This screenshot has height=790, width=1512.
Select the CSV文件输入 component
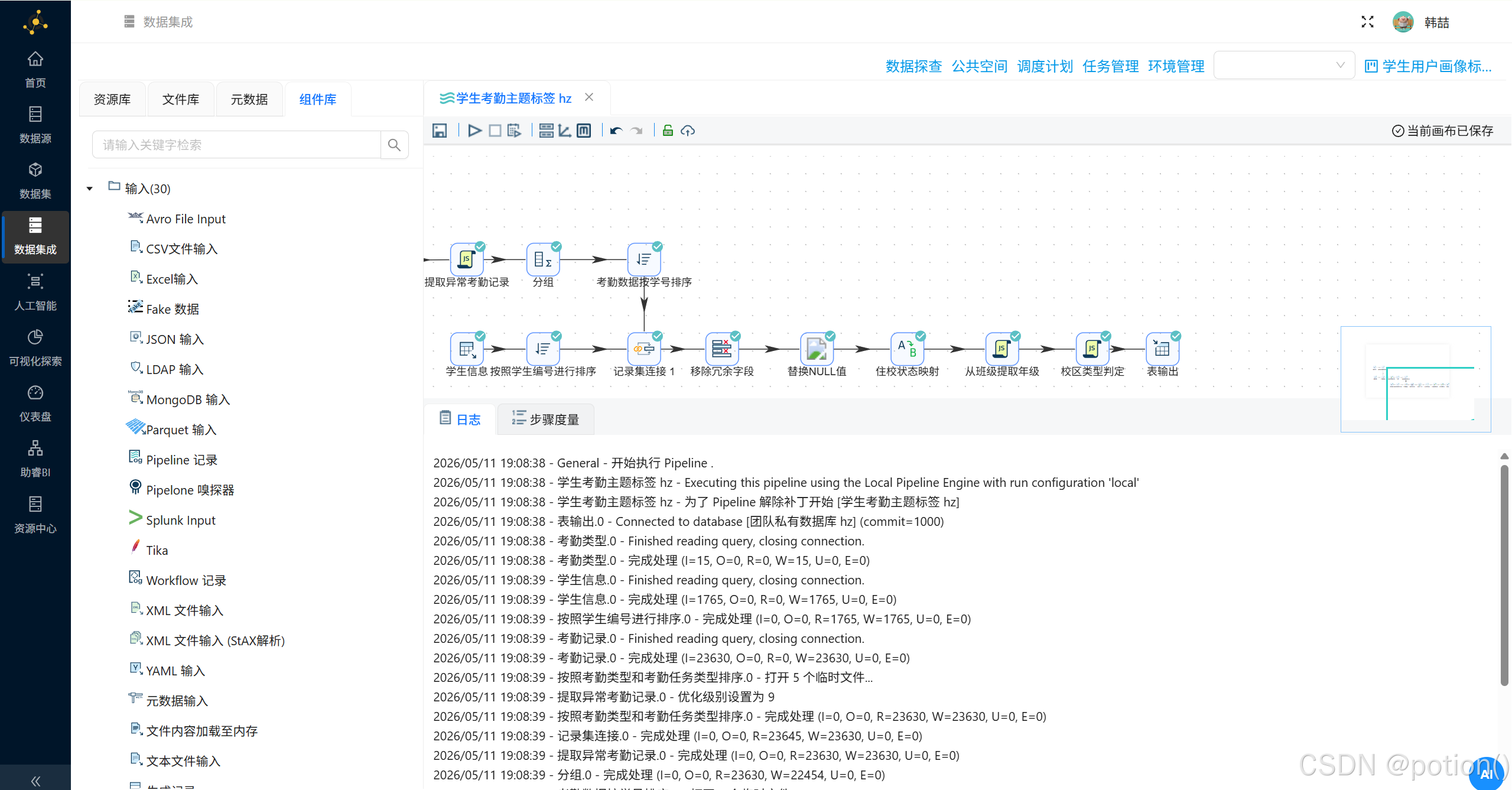[173, 249]
